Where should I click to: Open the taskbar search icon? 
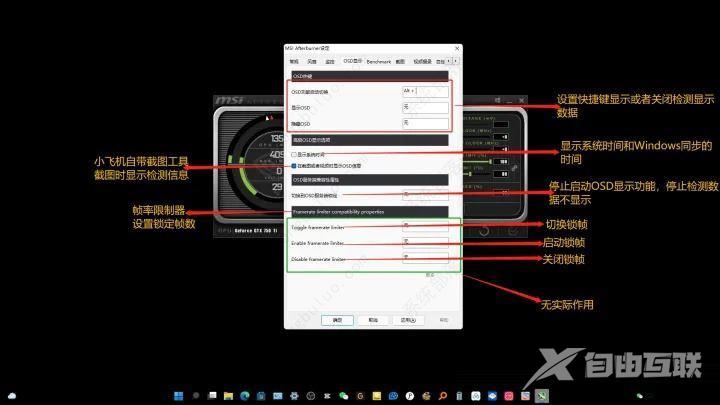click(x=196, y=396)
